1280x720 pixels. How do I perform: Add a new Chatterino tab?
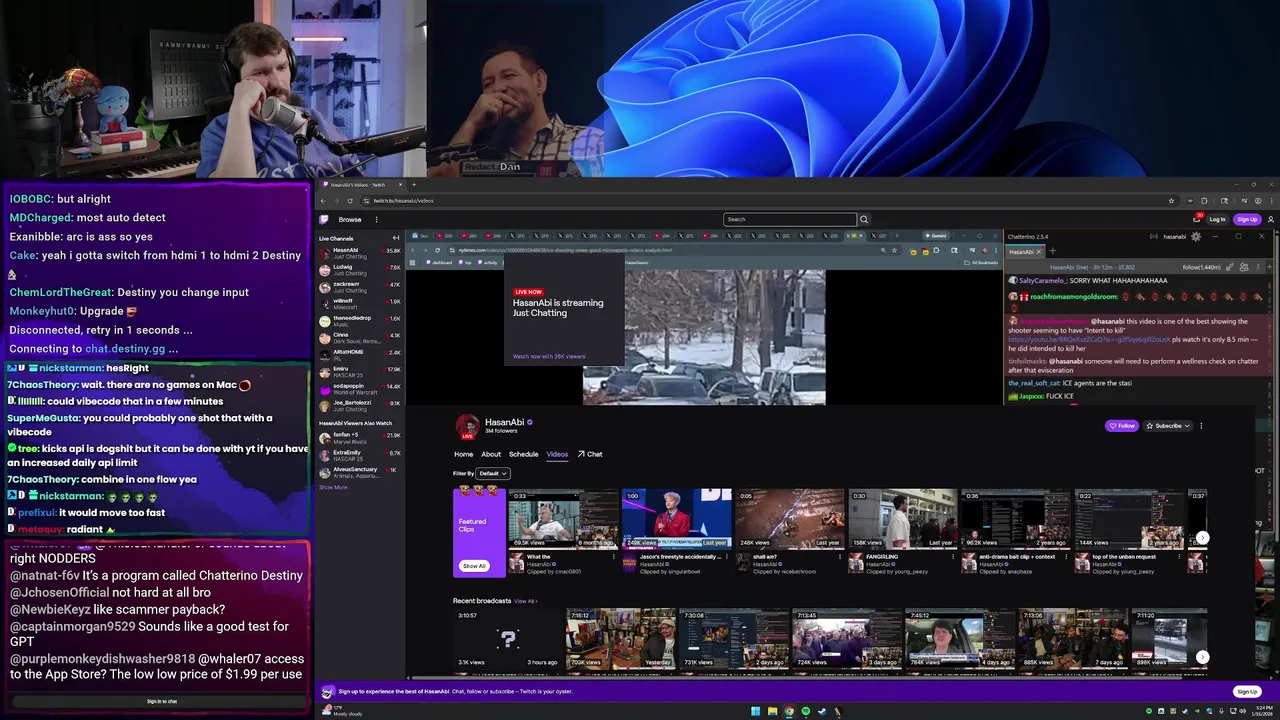click(1052, 251)
